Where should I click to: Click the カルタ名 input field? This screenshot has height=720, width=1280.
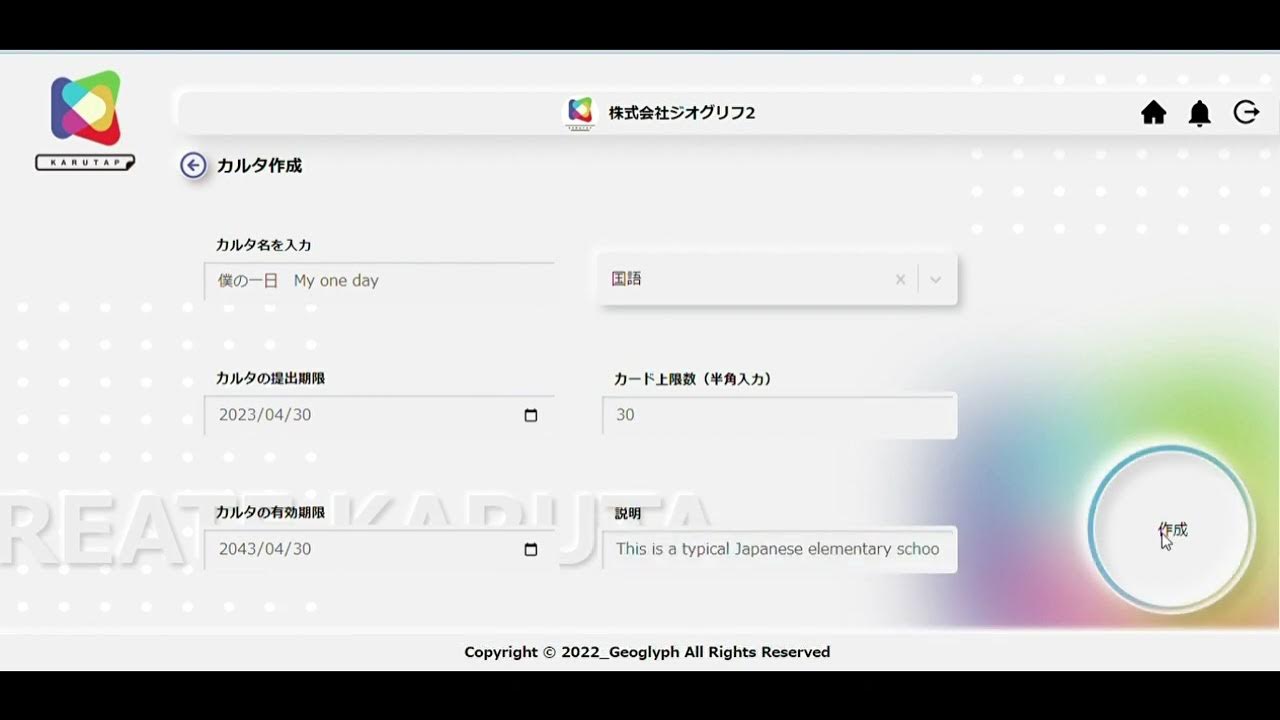(379, 281)
